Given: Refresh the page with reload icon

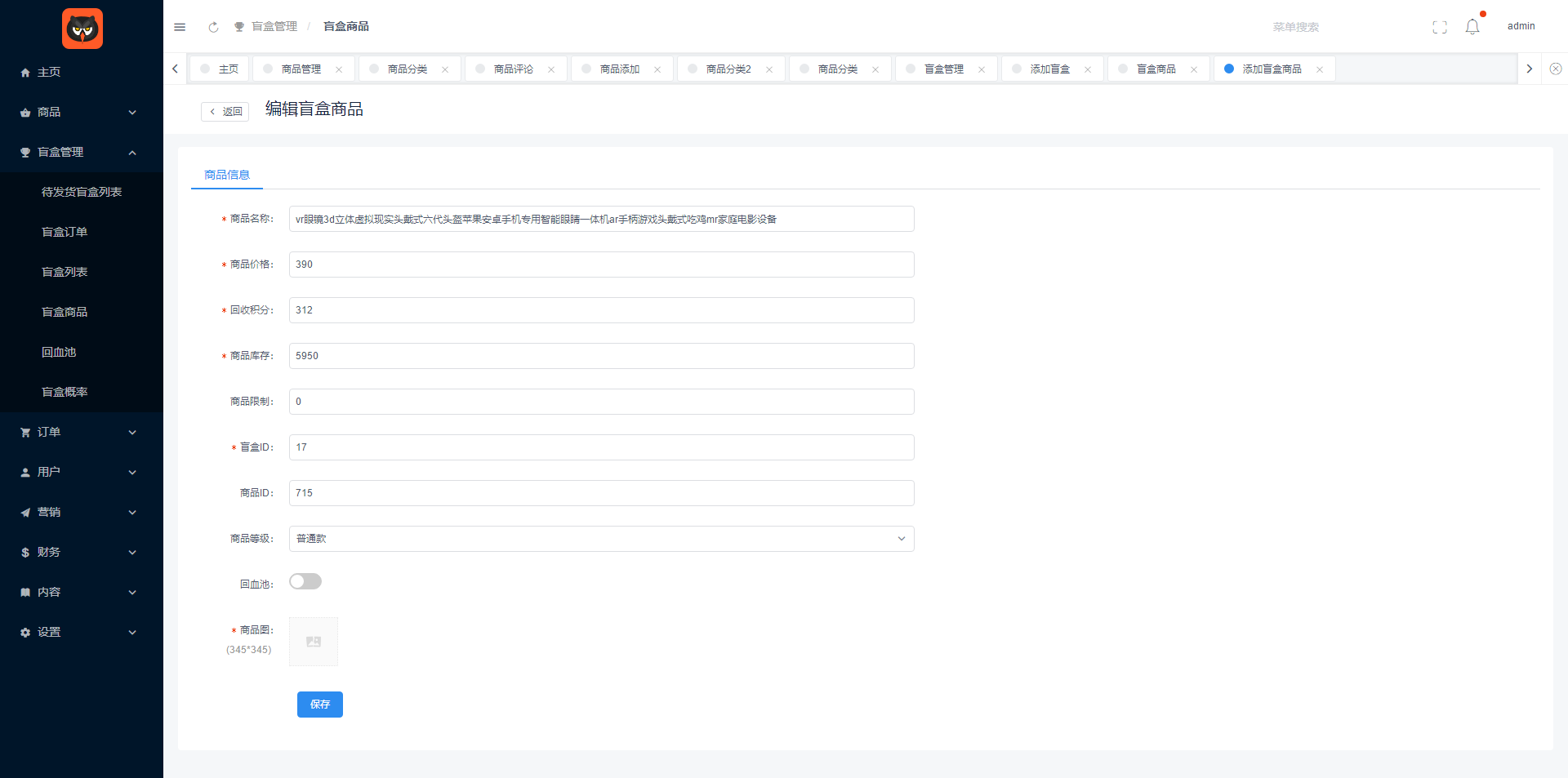Looking at the screenshot, I should tap(213, 27).
